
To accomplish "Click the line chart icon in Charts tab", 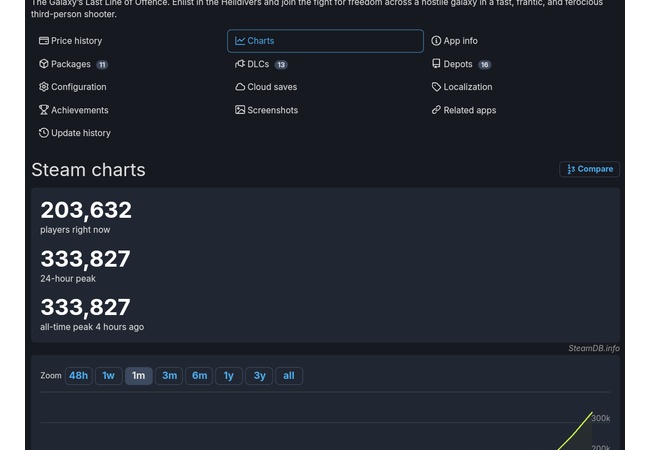I will click(240, 41).
